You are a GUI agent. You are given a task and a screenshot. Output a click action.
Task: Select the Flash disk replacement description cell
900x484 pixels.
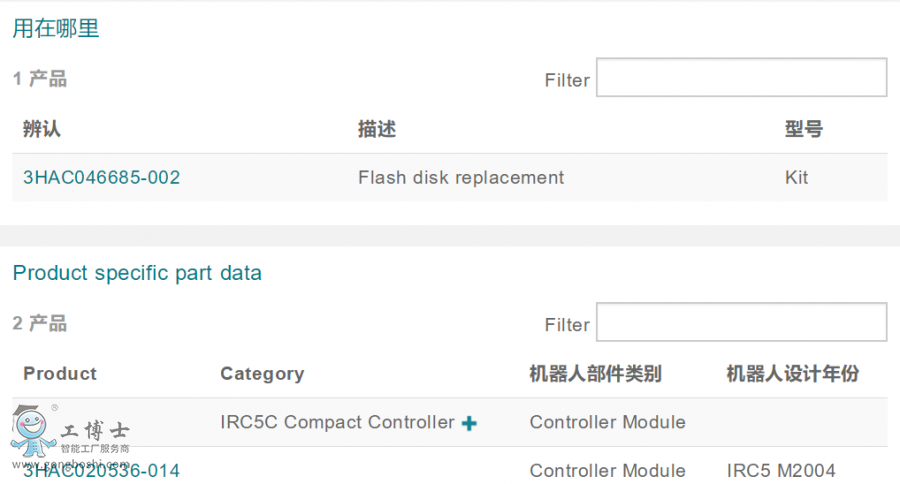pyautogui.click(x=461, y=178)
